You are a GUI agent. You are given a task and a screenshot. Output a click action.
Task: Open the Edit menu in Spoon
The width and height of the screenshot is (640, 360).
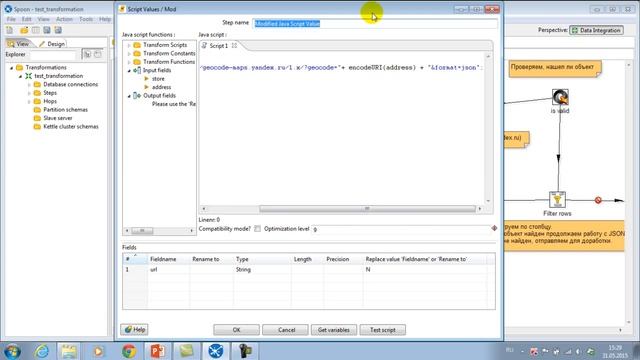(27, 19)
